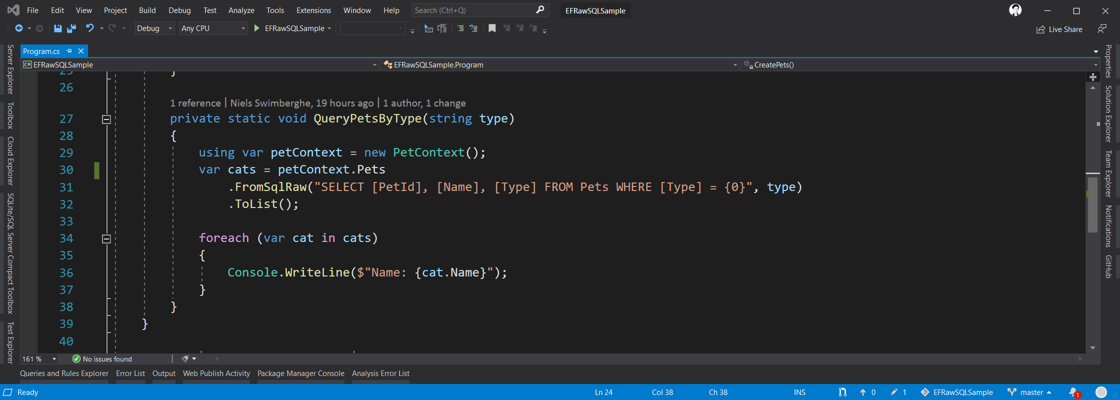Click the '1 reference' CodeLens link
Viewport: 1120px width, 400px height.
pyautogui.click(x=196, y=103)
